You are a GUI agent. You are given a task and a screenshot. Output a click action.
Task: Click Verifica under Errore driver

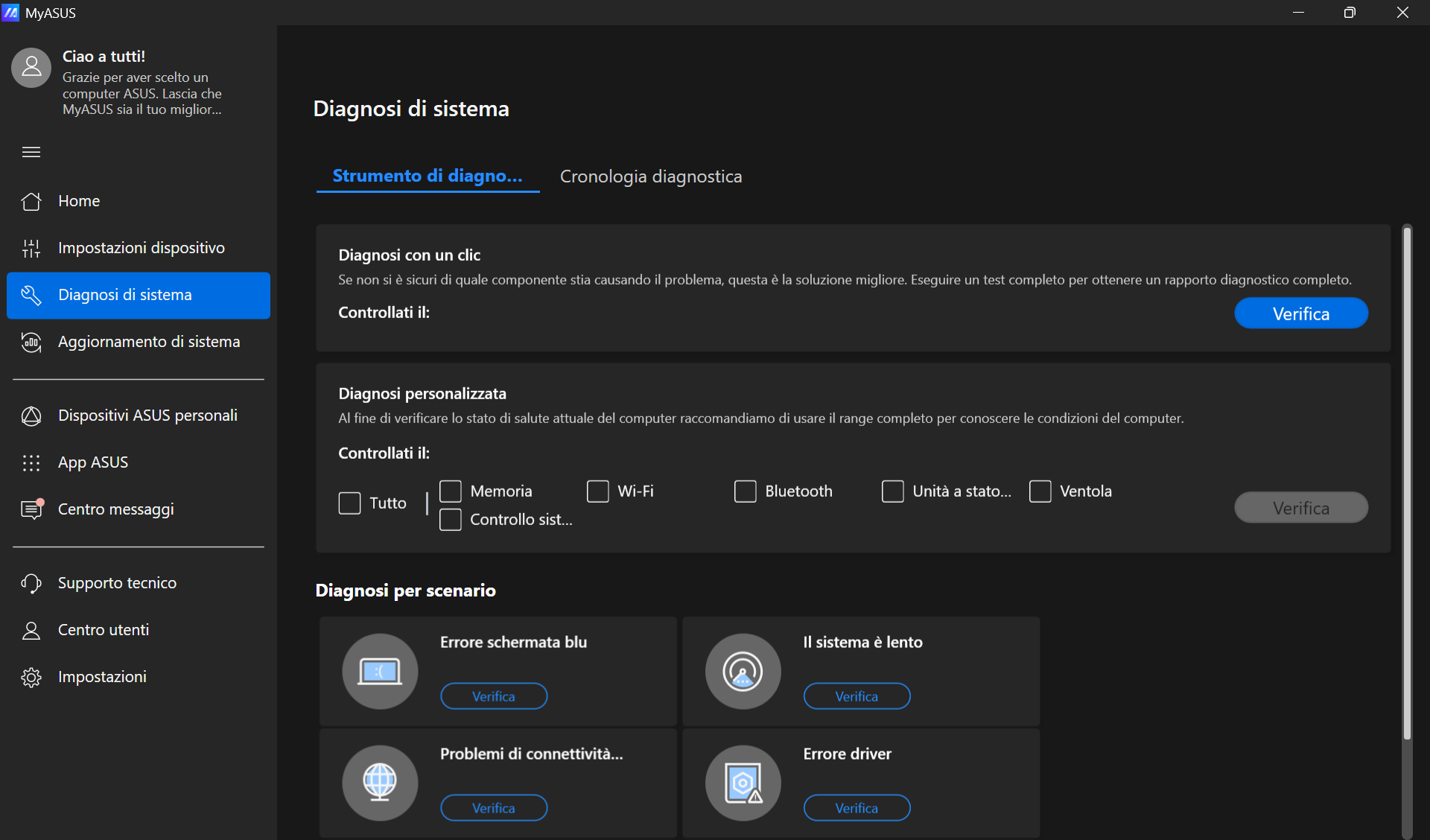(x=857, y=808)
